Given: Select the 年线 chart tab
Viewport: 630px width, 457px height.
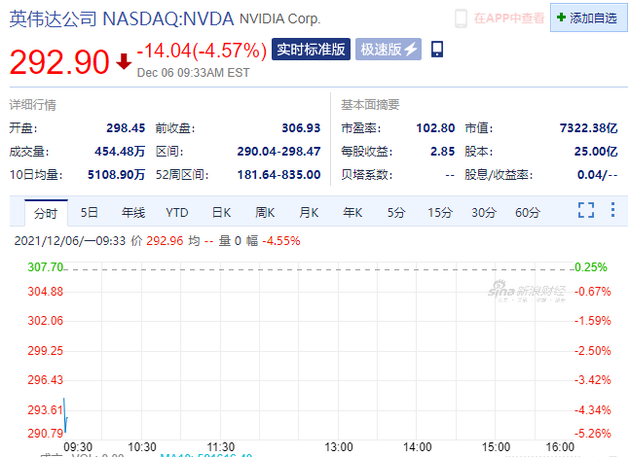Looking at the screenshot, I should (133, 212).
